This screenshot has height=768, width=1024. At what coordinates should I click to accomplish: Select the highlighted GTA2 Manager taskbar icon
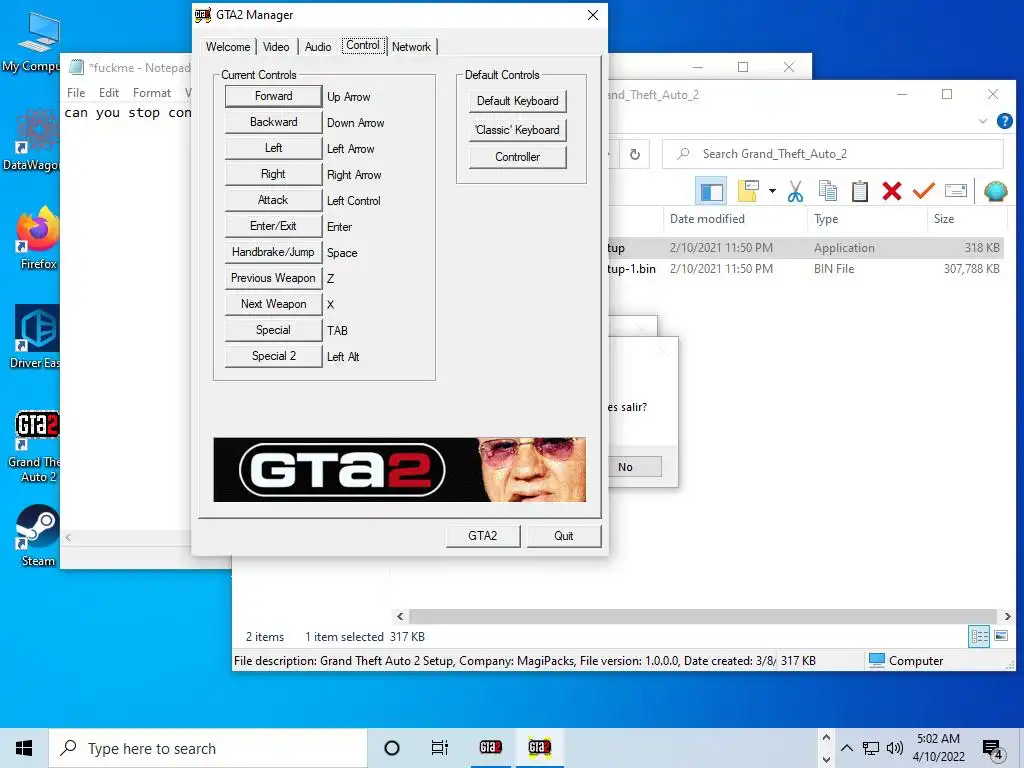(x=539, y=748)
